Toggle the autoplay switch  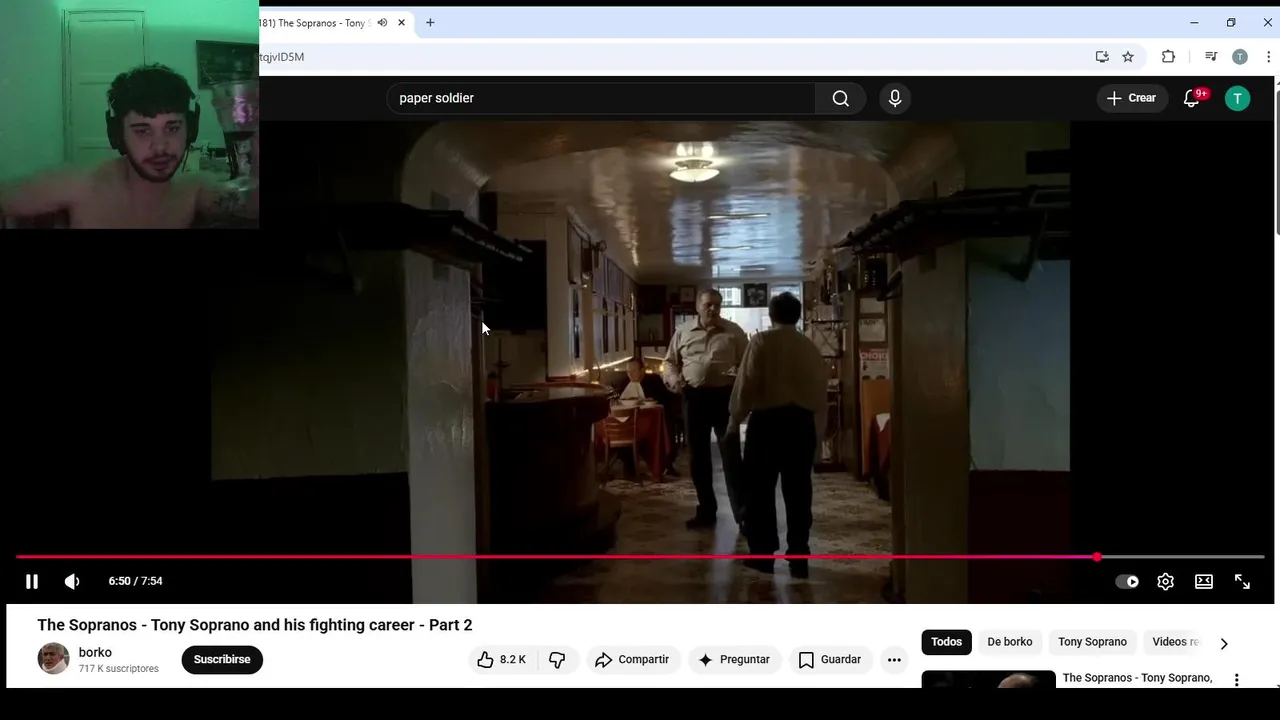pos(1127,581)
